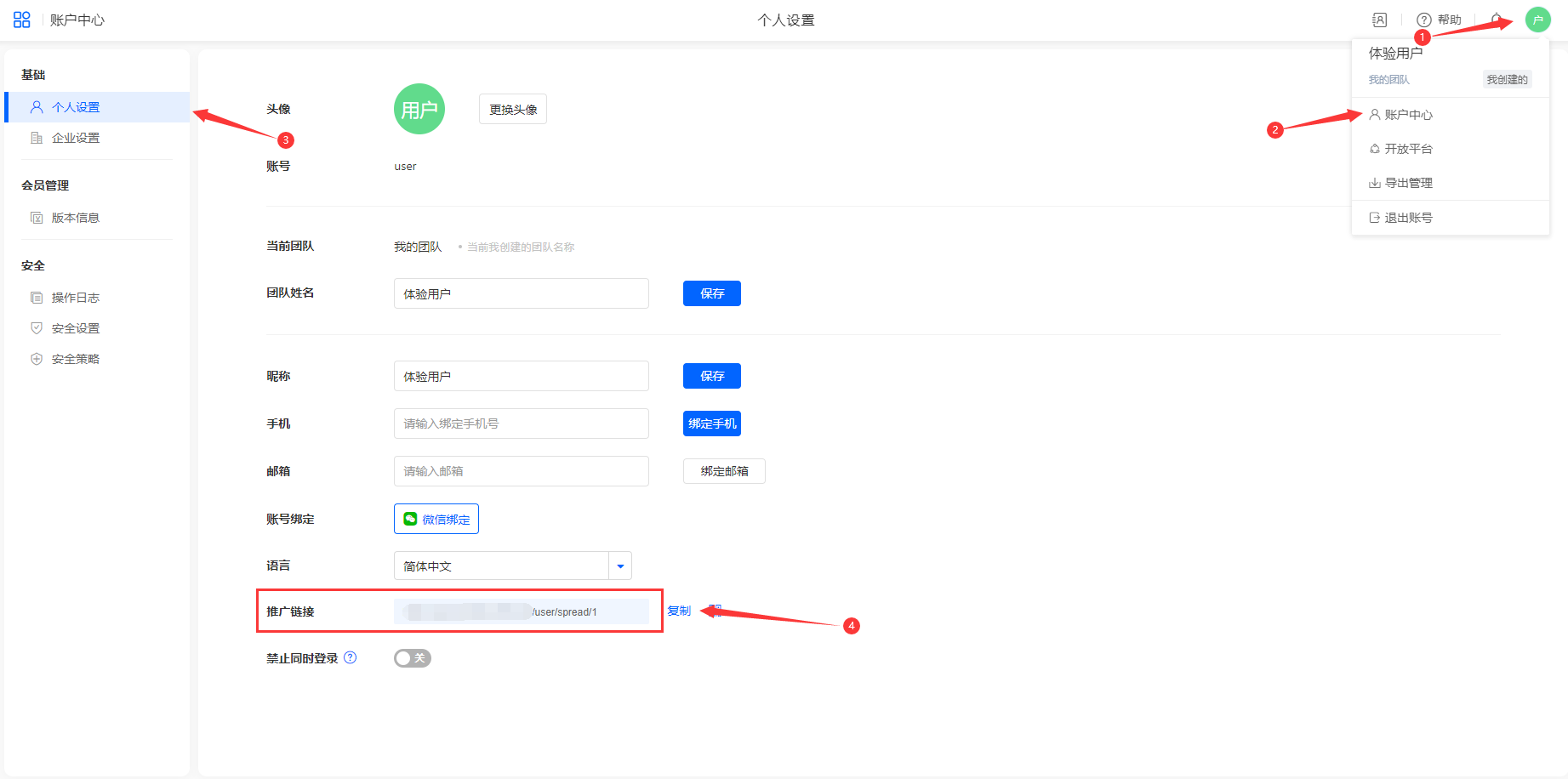The height and width of the screenshot is (779, 1568).
Task: Select 账户中心 from the user menu
Action: (1408, 115)
